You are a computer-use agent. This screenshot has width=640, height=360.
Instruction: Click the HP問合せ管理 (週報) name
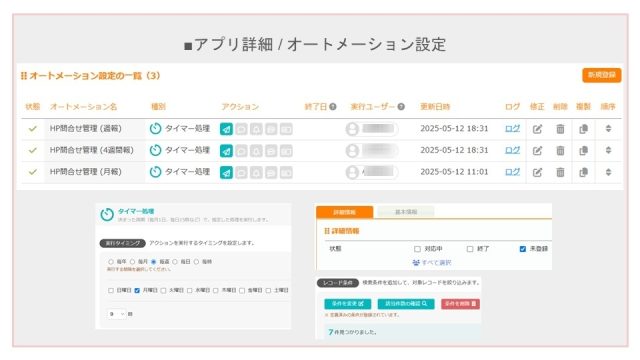(x=86, y=129)
